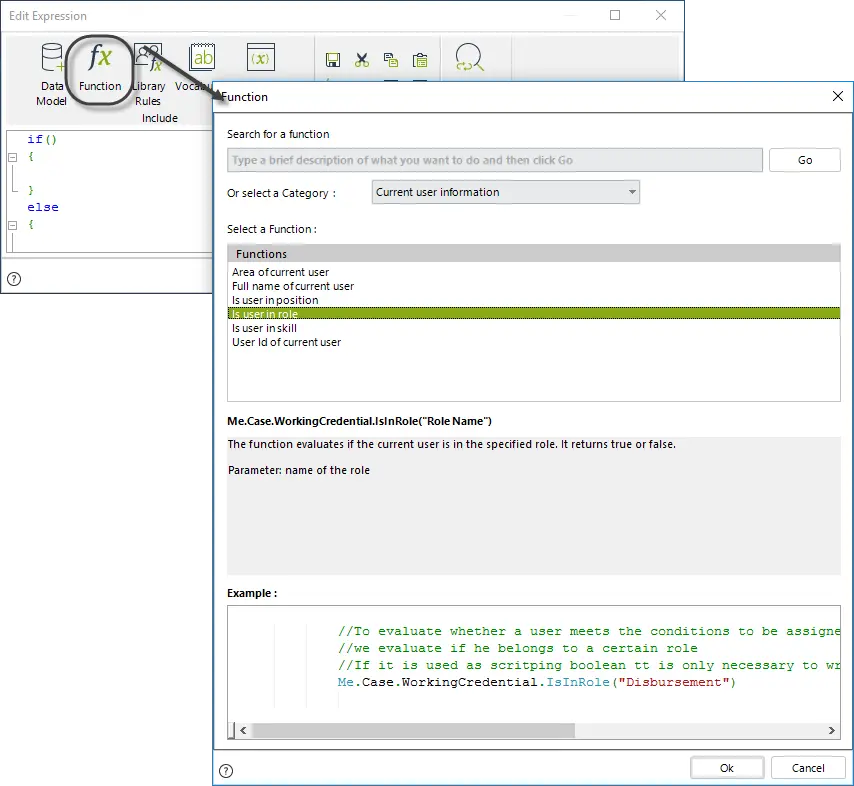This screenshot has height=786, width=854.
Task: Maximize the Edit Expression window
Action: pyautogui.click(x=615, y=15)
